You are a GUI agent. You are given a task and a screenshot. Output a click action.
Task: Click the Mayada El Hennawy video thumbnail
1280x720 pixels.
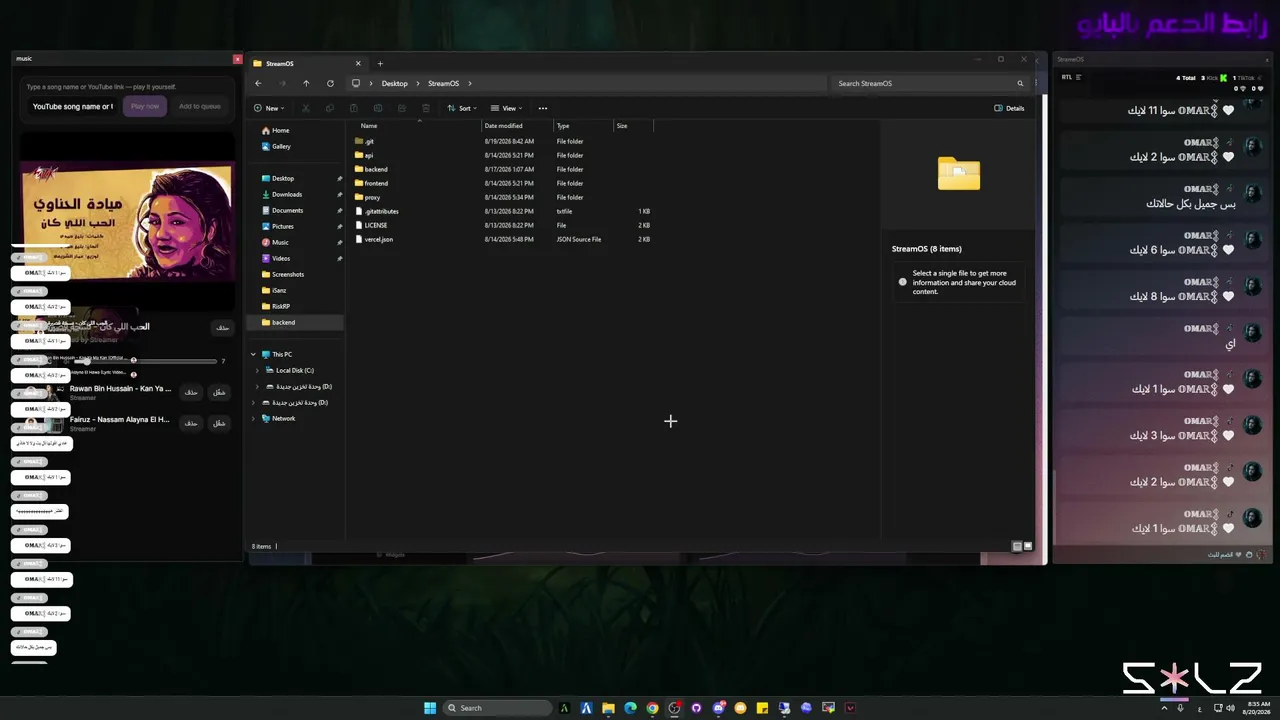[127, 222]
